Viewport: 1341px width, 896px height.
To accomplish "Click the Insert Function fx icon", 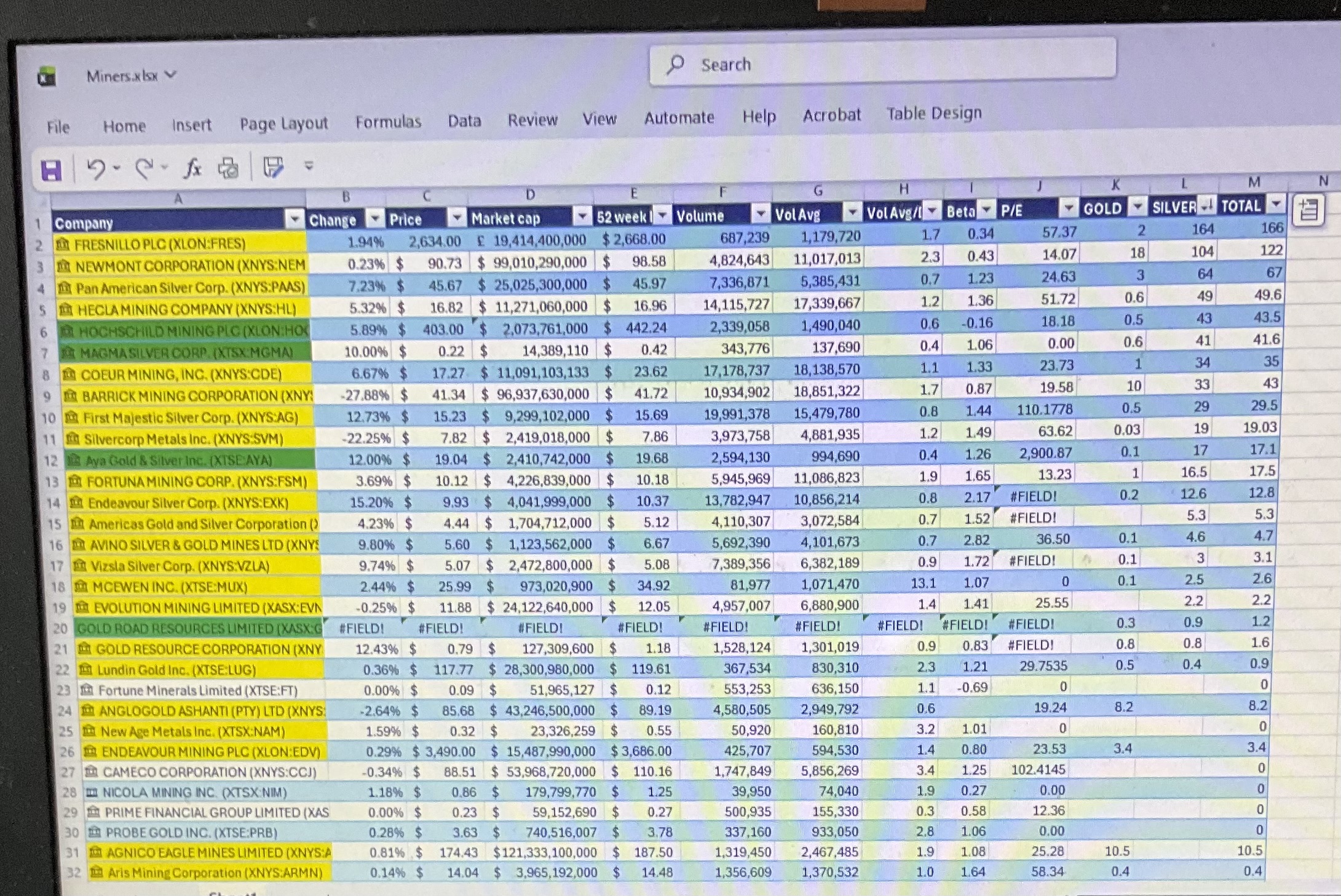I will [192, 167].
